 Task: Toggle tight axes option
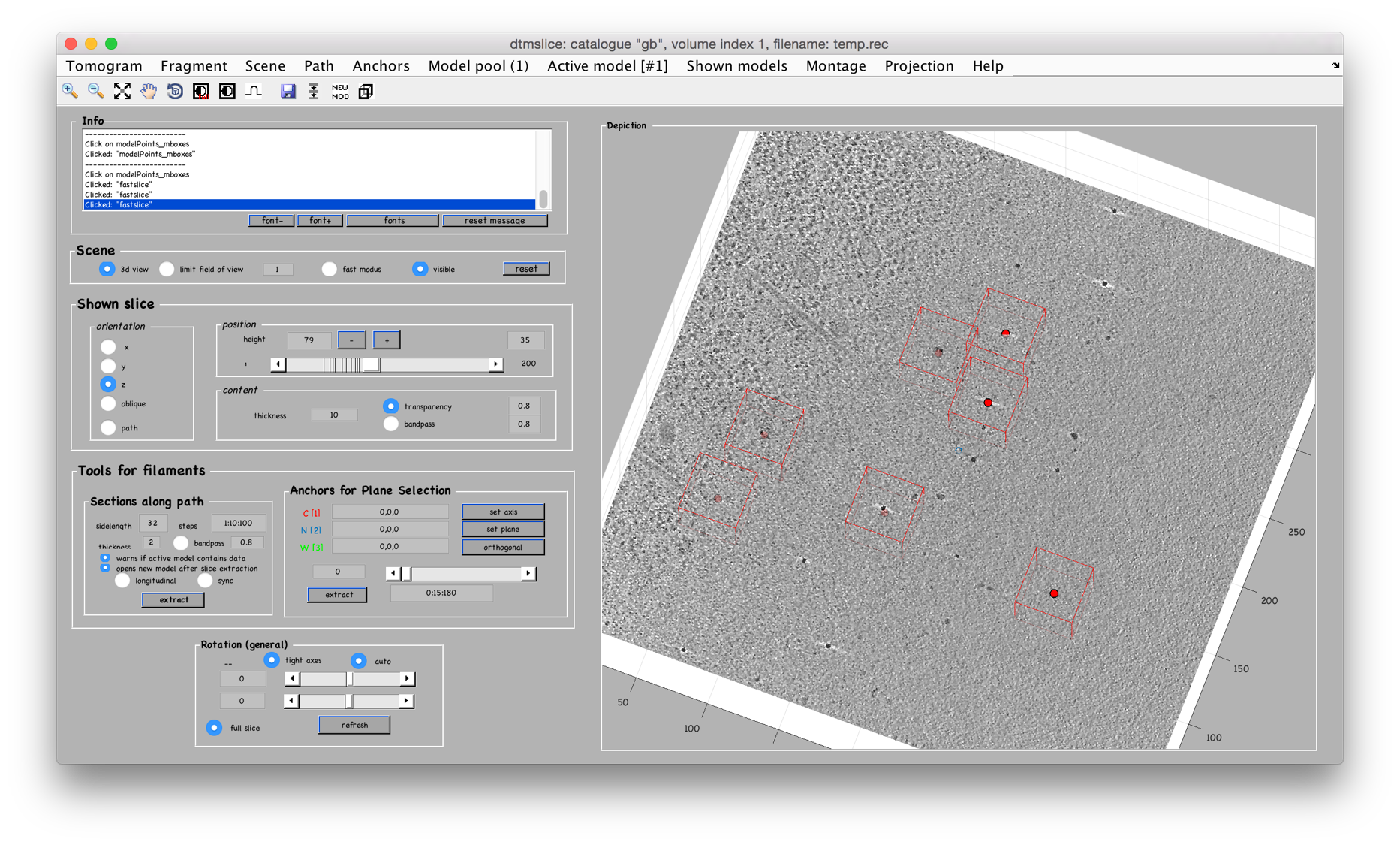(x=272, y=660)
